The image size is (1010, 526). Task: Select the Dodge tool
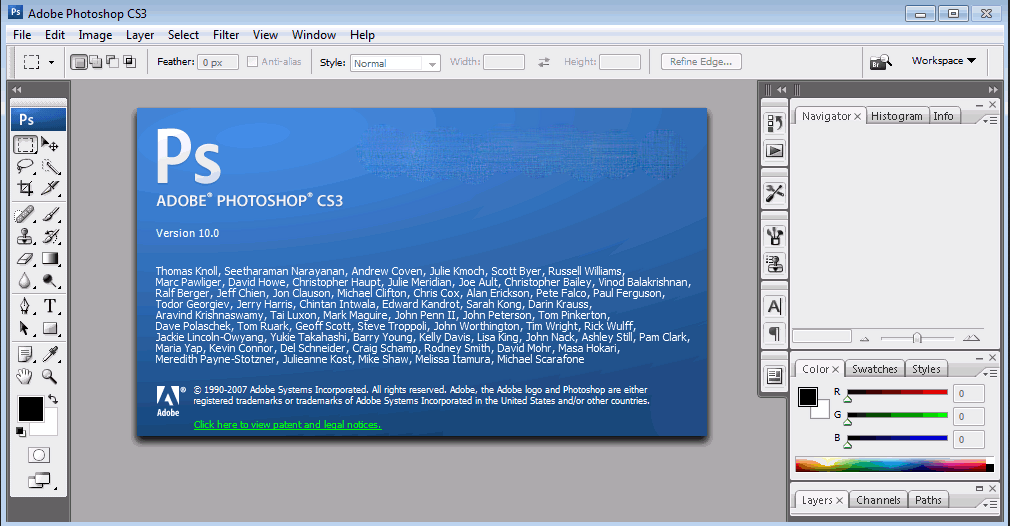50,281
